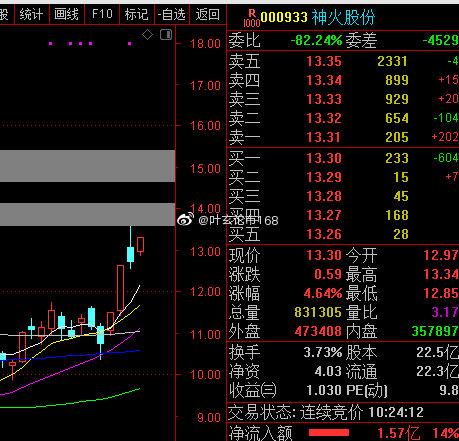459x441 pixels.
Task: Click the latest red candlestick
Action: (x=140, y=245)
